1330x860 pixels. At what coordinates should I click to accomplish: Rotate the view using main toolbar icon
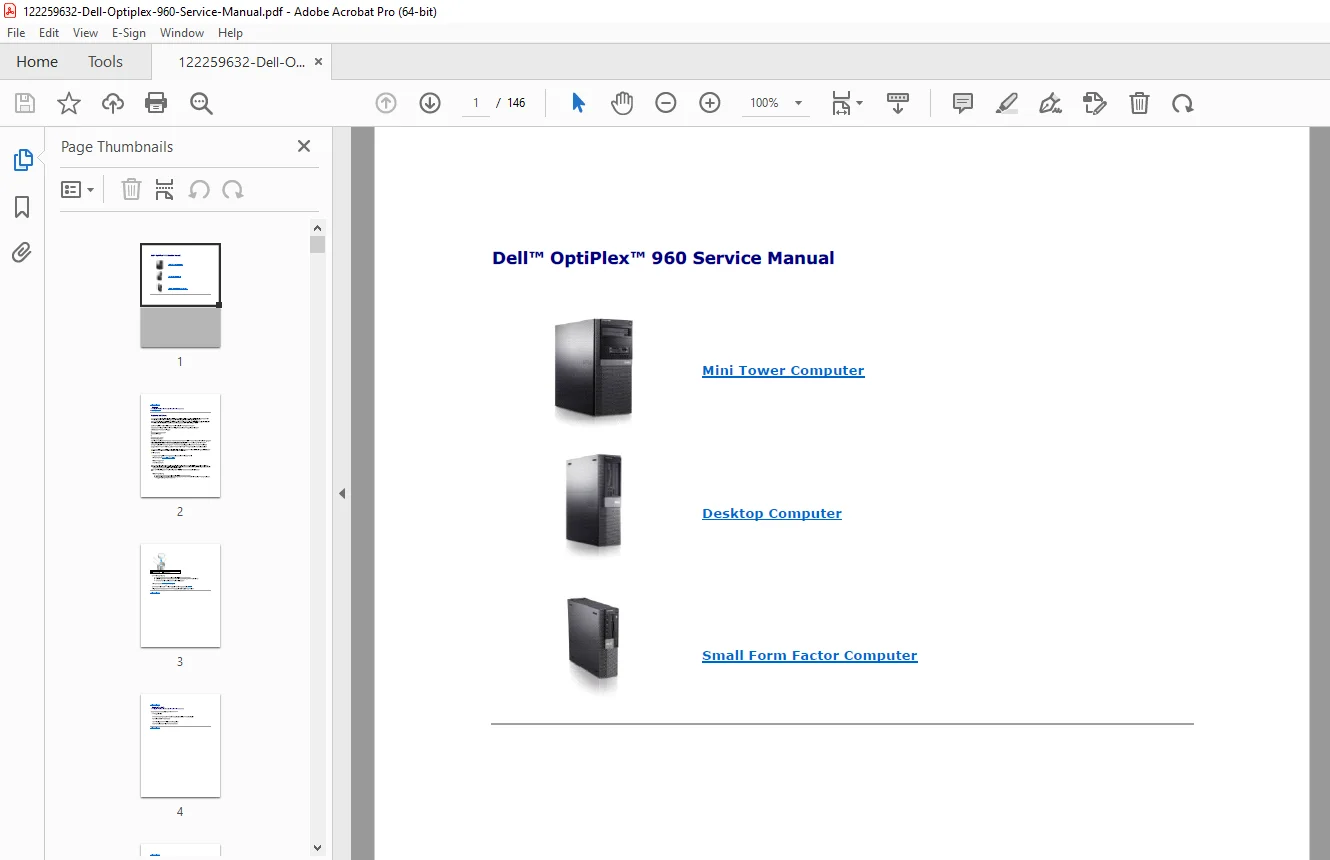[1183, 103]
